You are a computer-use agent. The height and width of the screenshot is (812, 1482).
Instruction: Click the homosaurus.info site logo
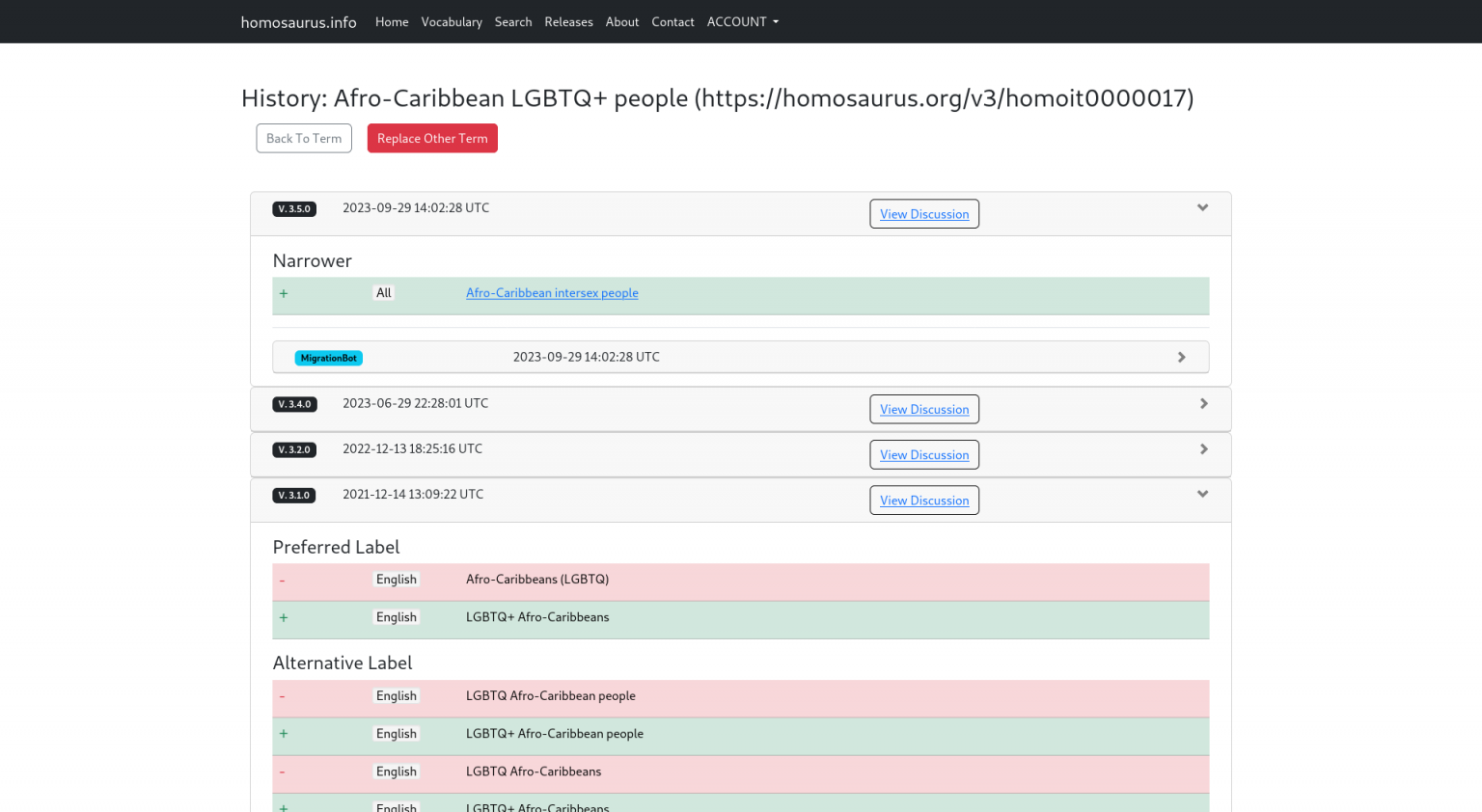coord(297,21)
